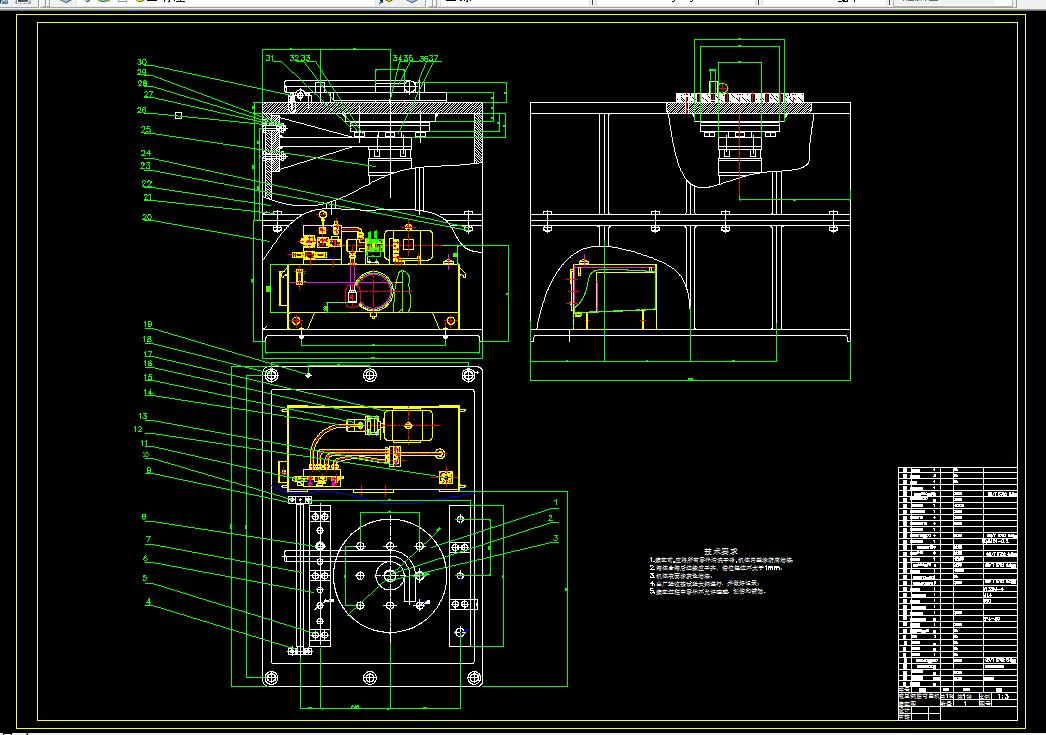Select part callout number 23
Viewport: 1046px width, 735px height.
(x=145, y=165)
